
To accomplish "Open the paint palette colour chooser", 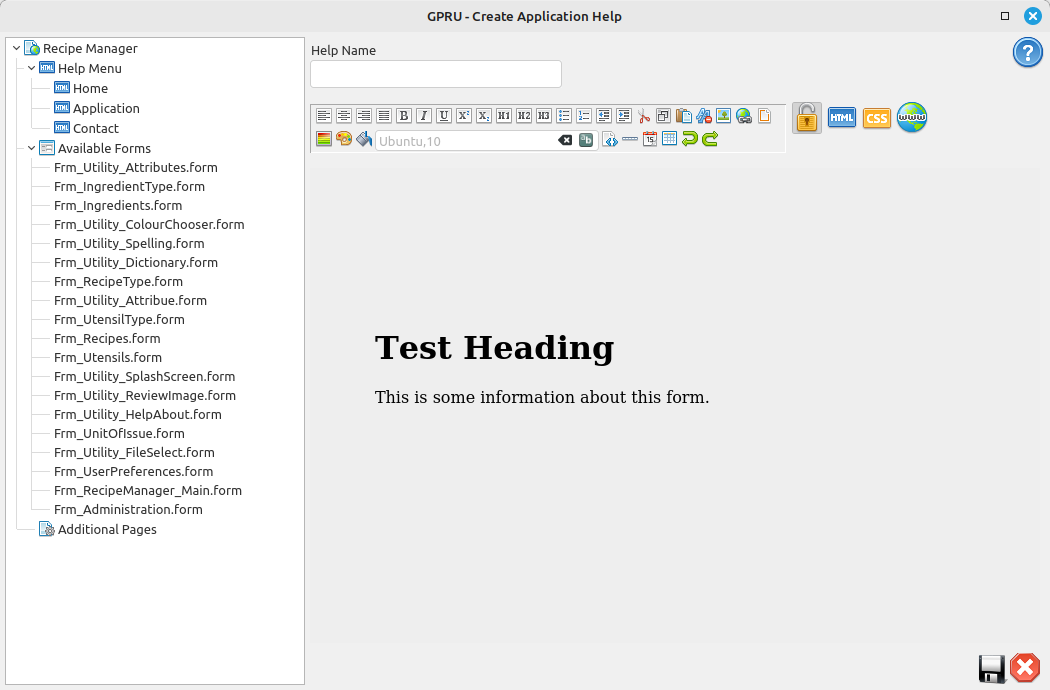I will 344,139.
